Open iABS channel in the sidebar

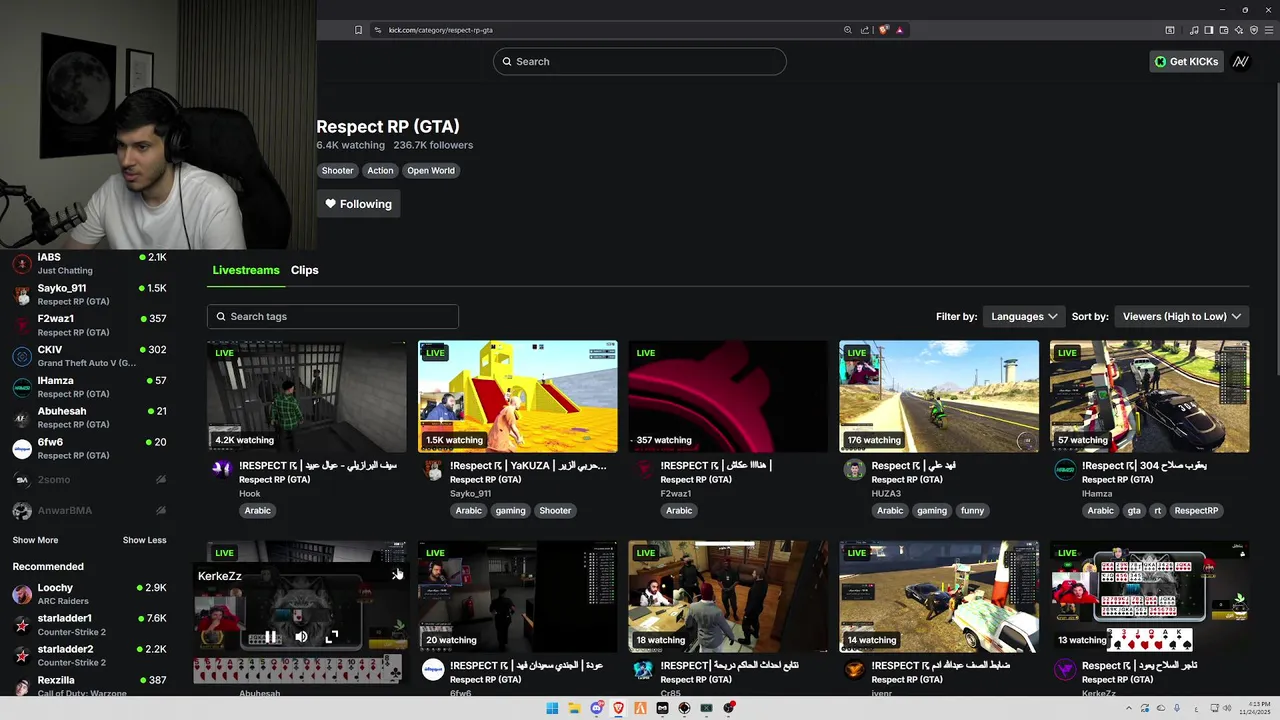click(89, 264)
